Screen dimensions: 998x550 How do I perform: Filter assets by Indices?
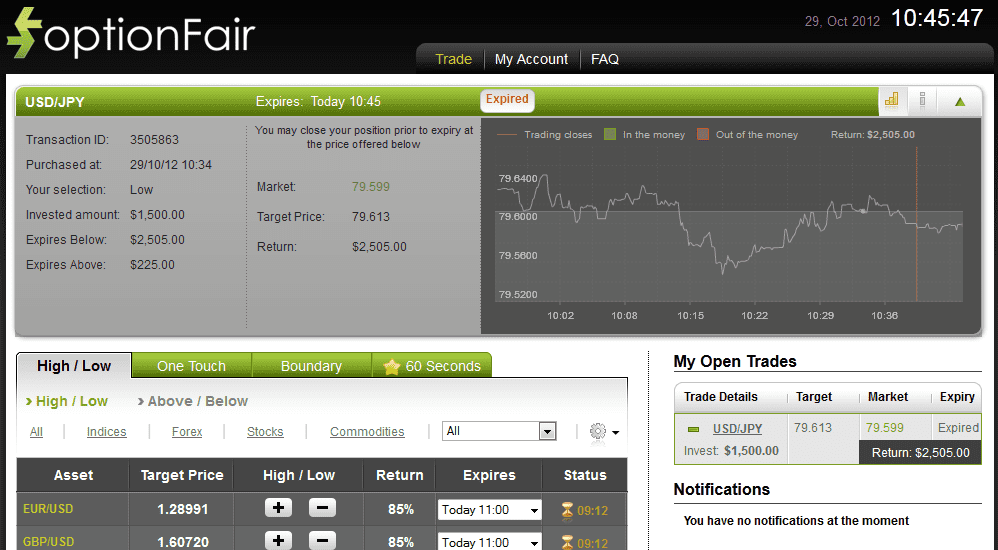[106, 432]
